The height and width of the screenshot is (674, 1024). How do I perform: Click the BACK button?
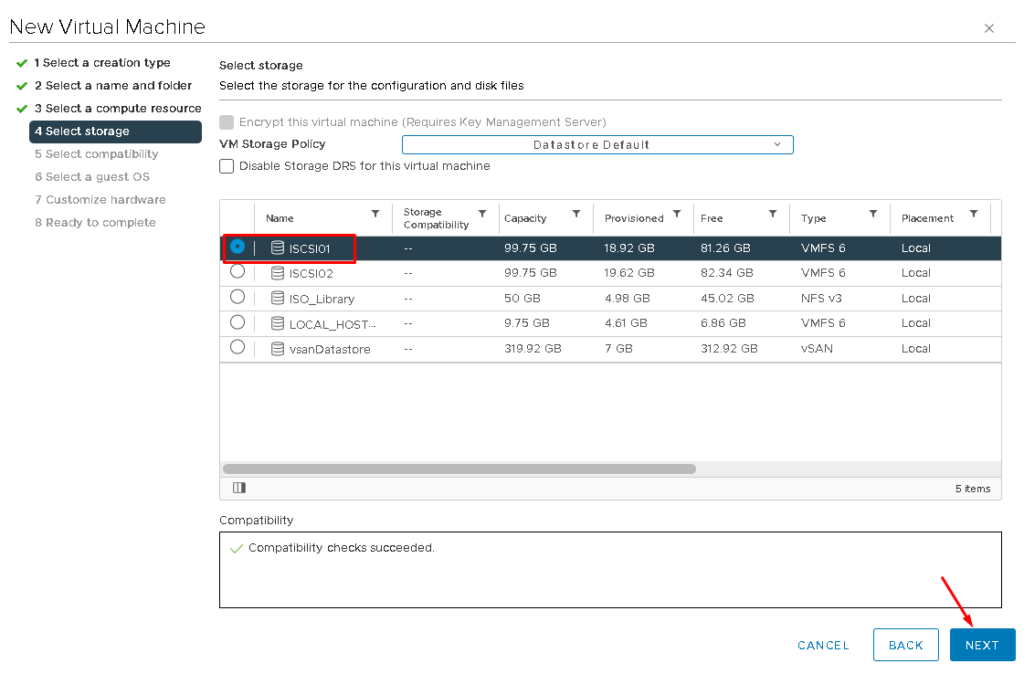tap(905, 645)
